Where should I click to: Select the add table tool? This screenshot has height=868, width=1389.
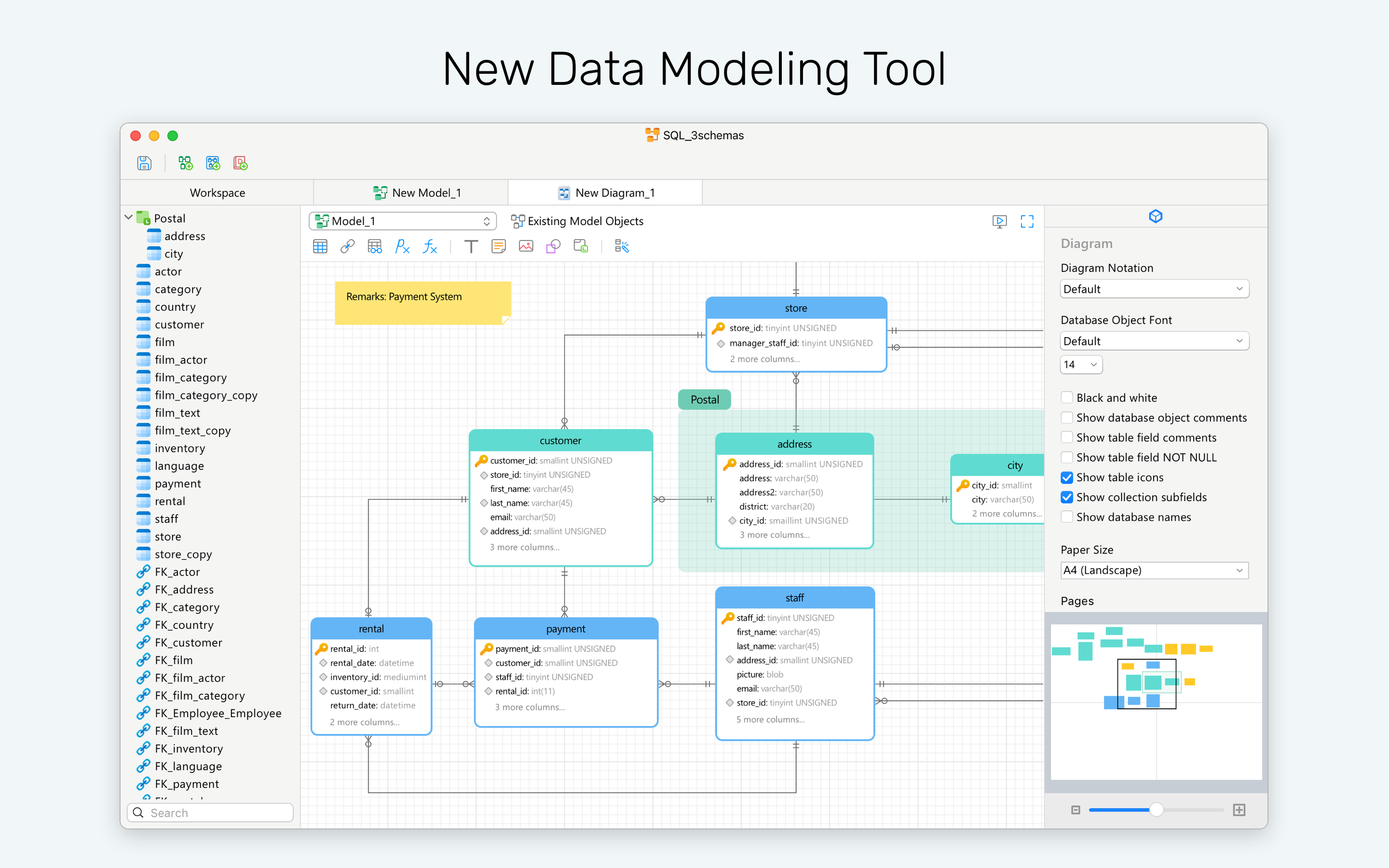320,247
